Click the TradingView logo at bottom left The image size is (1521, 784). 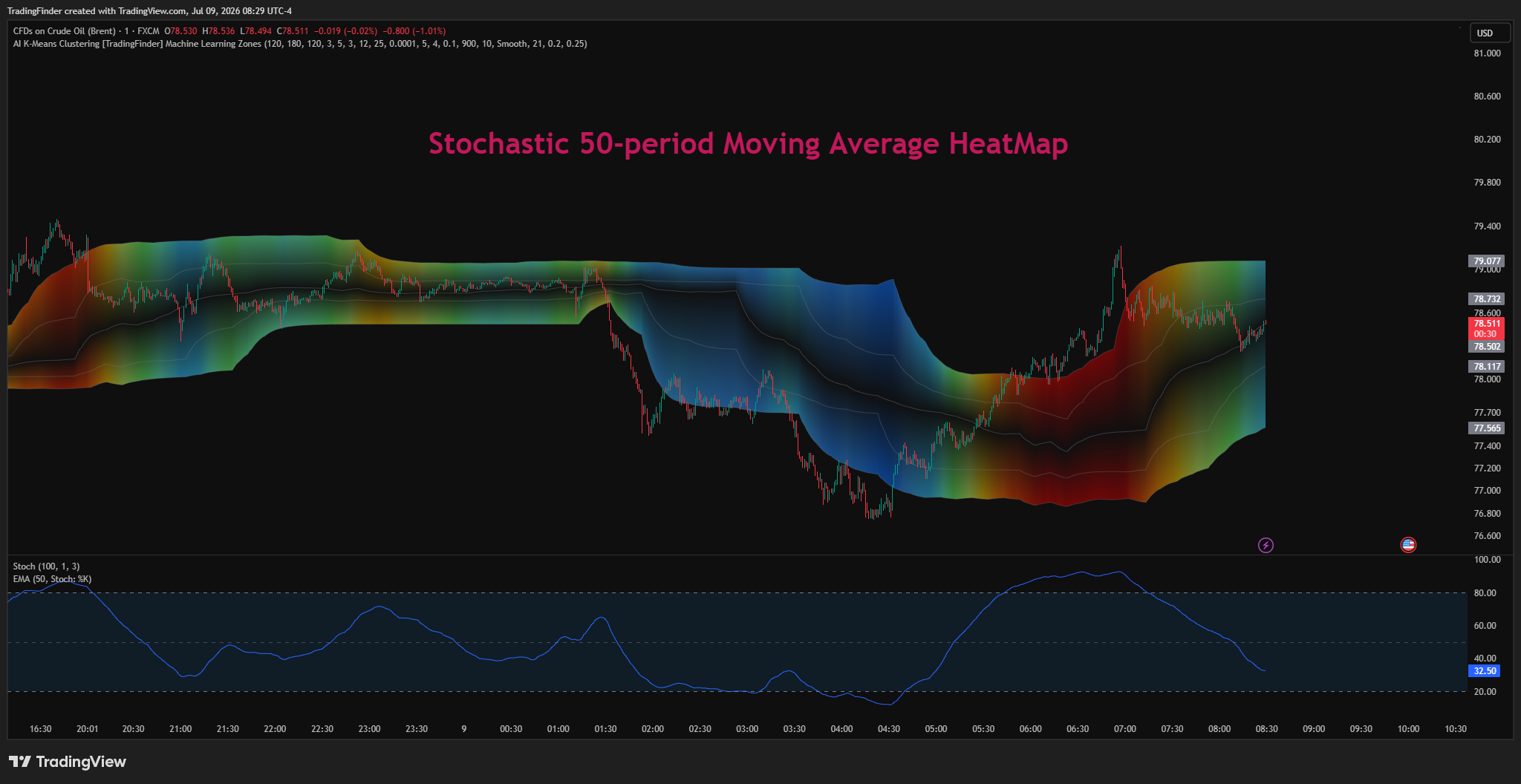(x=68, y=762)
